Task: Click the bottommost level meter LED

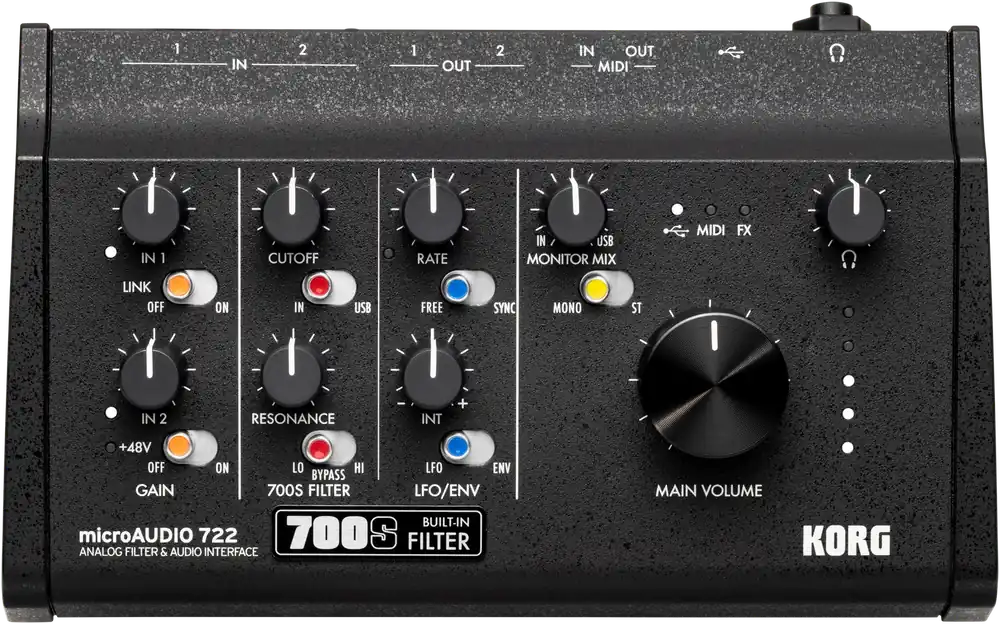Action: tap(848, 448)
